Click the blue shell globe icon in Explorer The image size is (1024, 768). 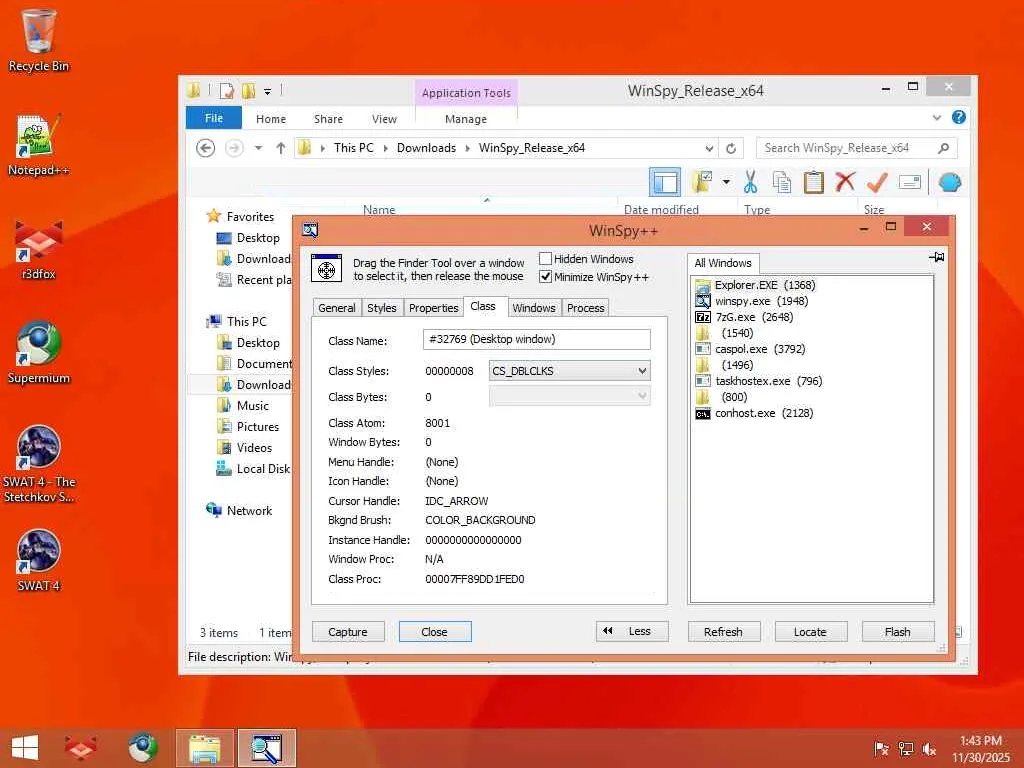coord(950,182)
